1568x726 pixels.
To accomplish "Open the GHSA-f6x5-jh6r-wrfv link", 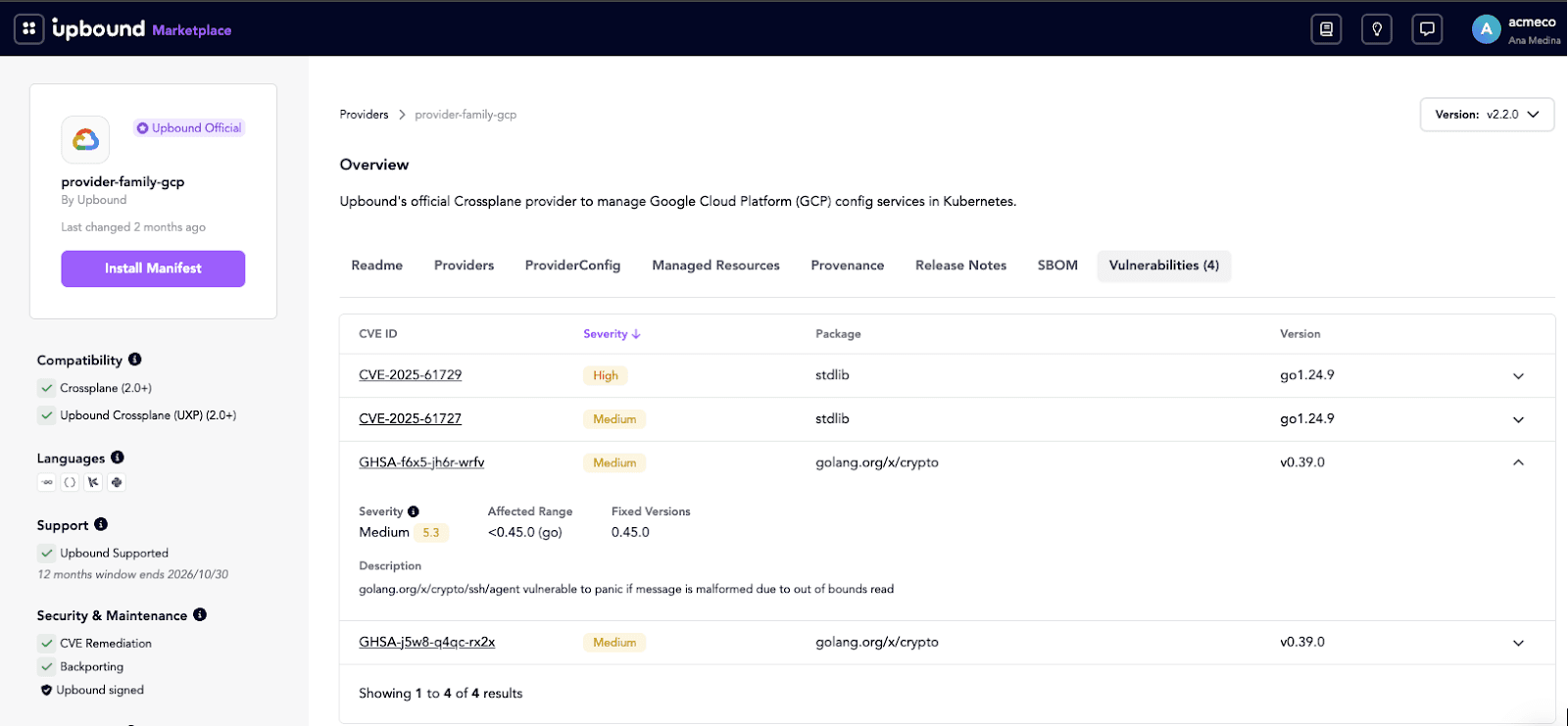I will coord(421,462).
